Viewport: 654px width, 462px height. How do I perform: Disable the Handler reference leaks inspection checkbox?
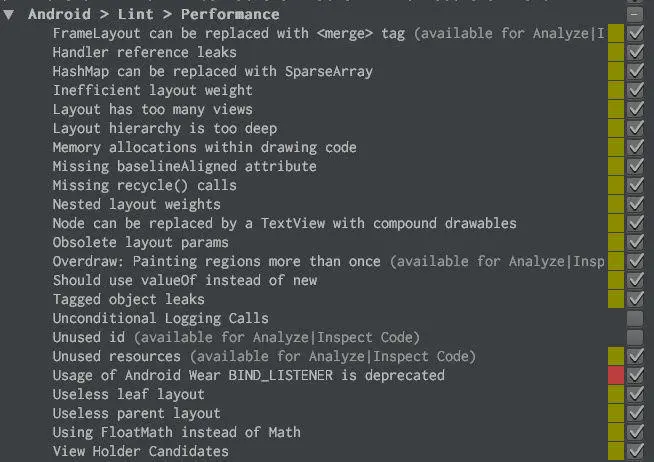[634, 53]
